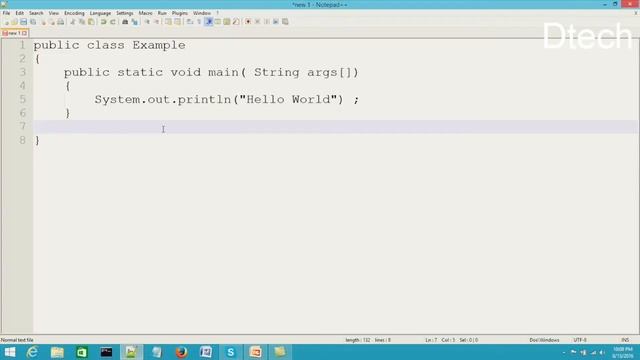The width and height of the screenshot is (640, 360).
Task: Open the Language menu
Action: coord(100,13)
